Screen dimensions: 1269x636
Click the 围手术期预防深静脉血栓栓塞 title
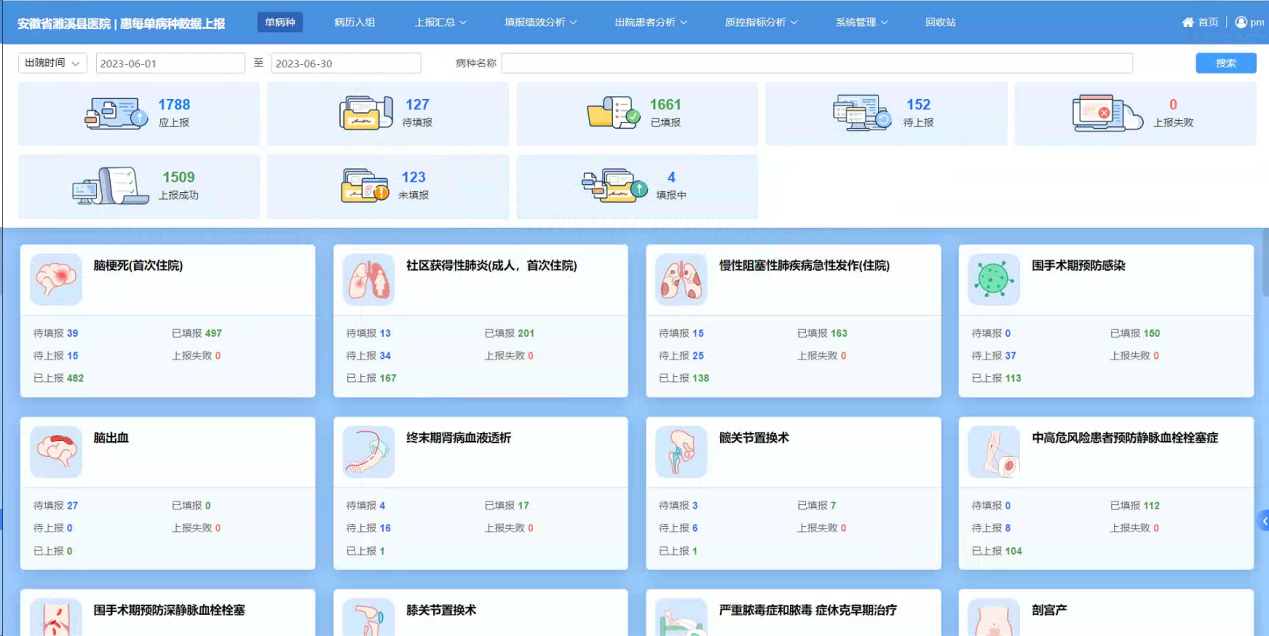click(x=169, y=610)
